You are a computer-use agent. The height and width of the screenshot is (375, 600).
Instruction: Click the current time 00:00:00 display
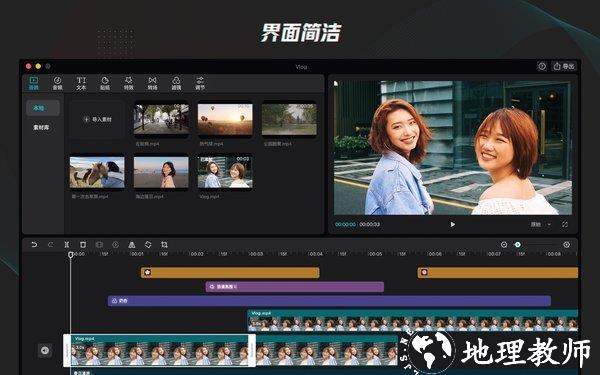pos(345,225)
